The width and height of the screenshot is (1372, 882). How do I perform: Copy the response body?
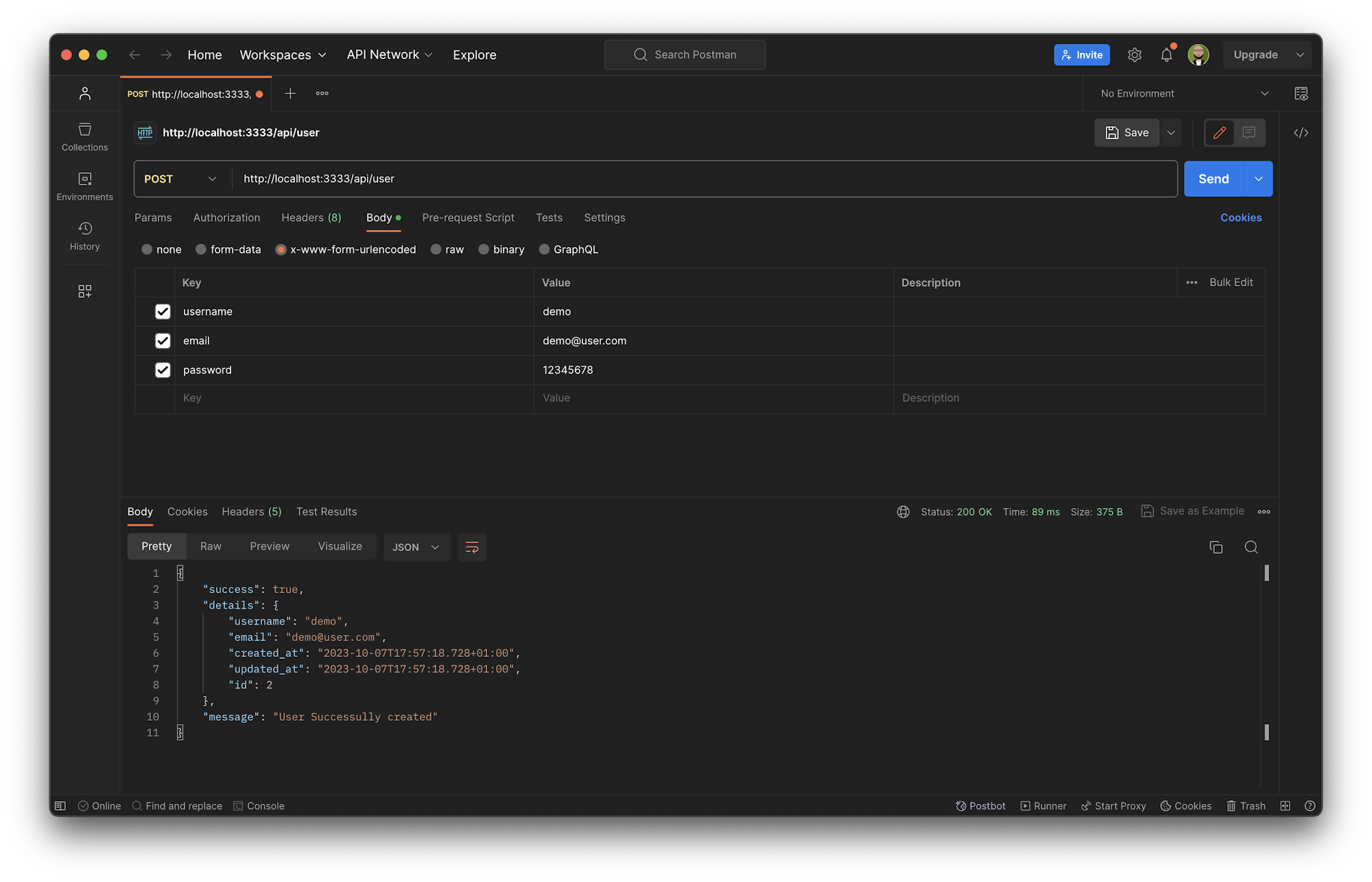pyautogui.click(x=1216, y=547)
